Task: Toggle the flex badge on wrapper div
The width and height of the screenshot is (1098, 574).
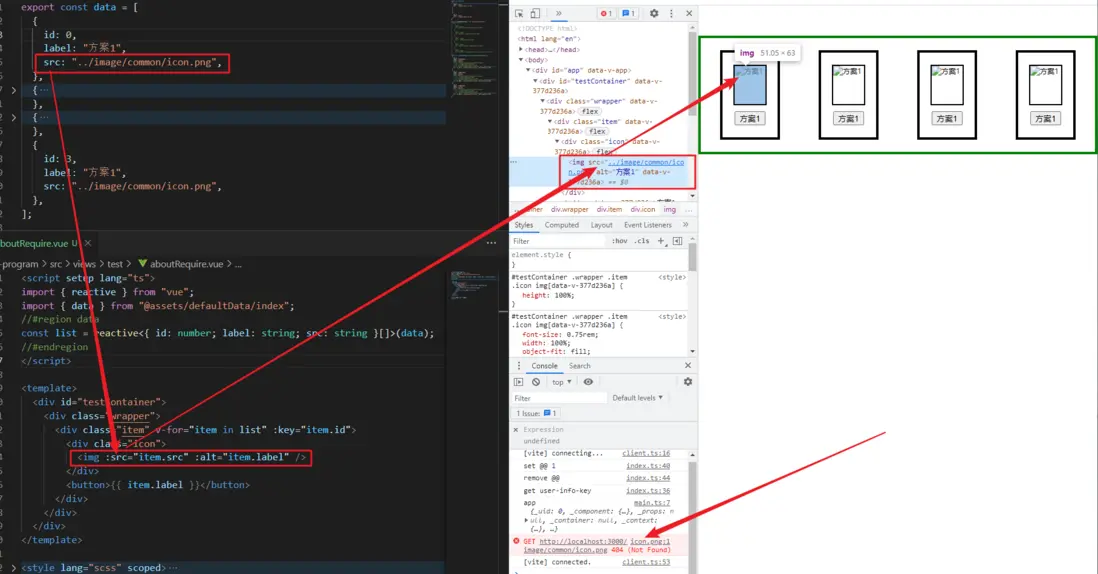Action: click(590, 111)
